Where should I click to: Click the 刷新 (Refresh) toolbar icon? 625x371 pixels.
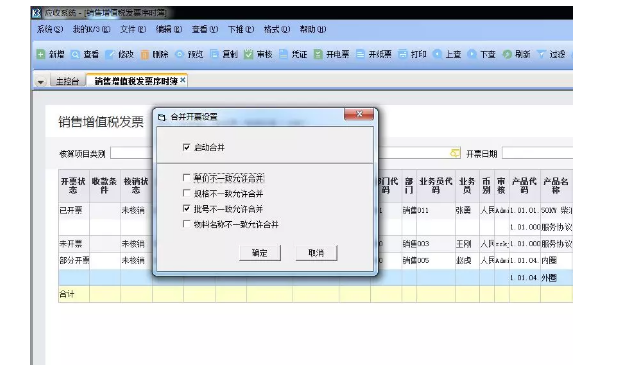[x=507, y=54]
